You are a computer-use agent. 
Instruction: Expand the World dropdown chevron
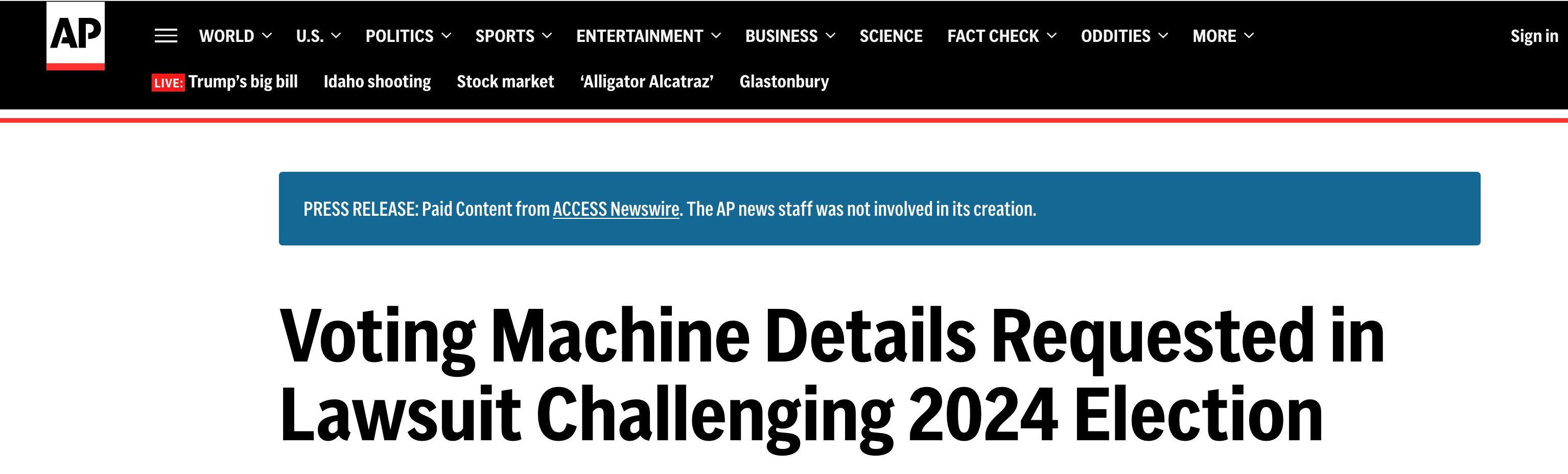click(267, 36)
